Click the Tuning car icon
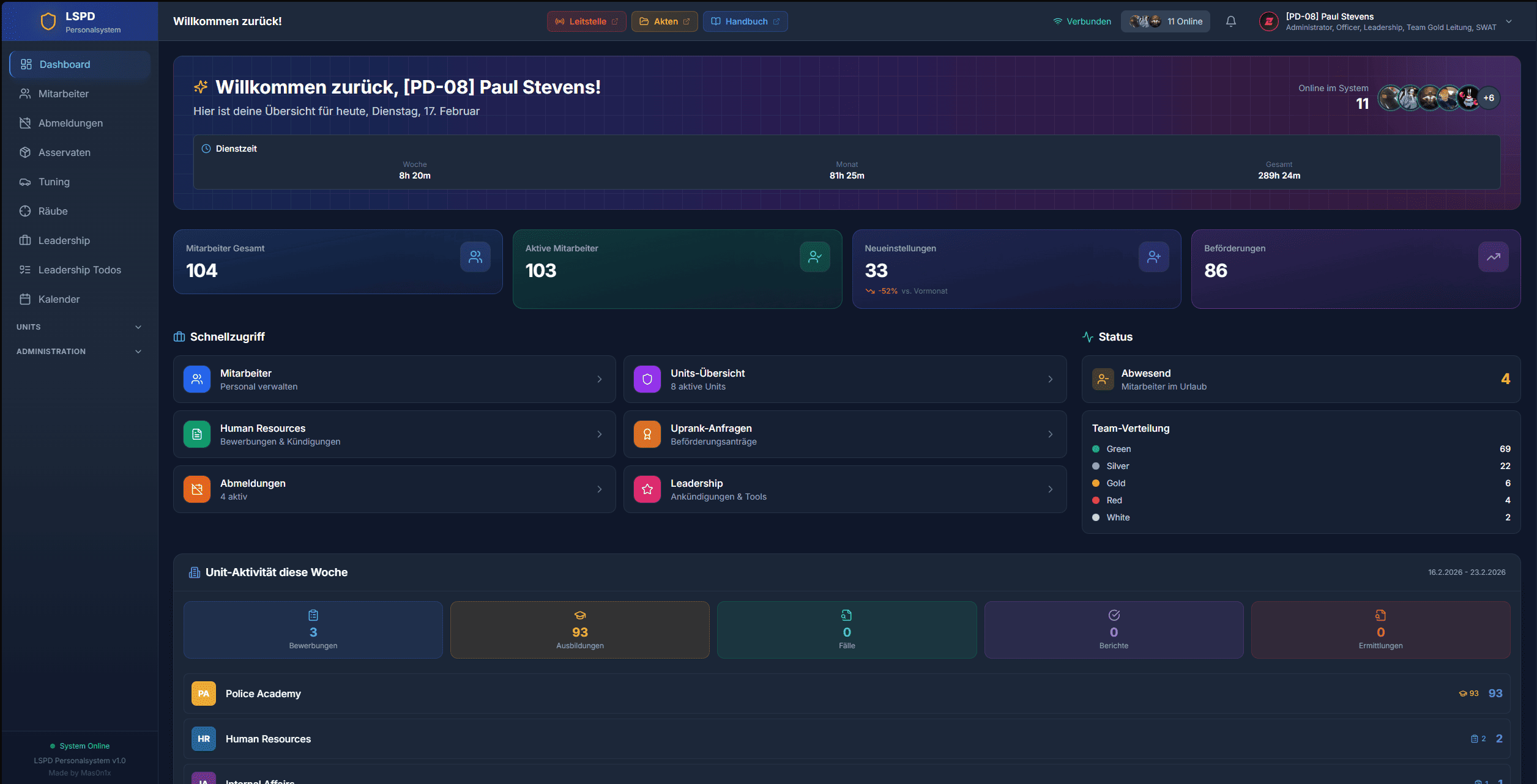The height and width of the screenshot is (784, 1537). (26, 182)
